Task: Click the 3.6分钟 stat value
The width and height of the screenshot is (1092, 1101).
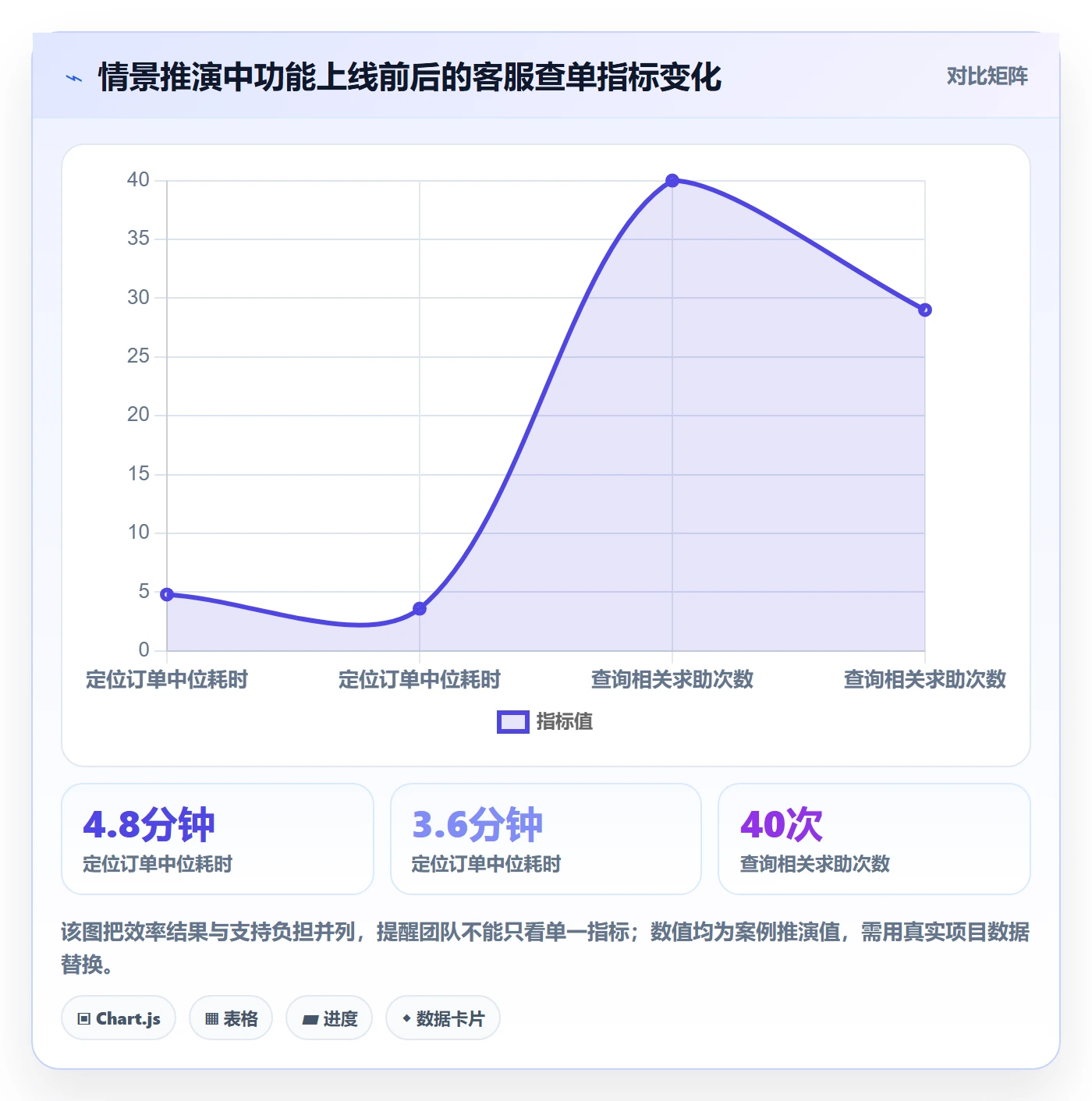Action: click(477, 825)
